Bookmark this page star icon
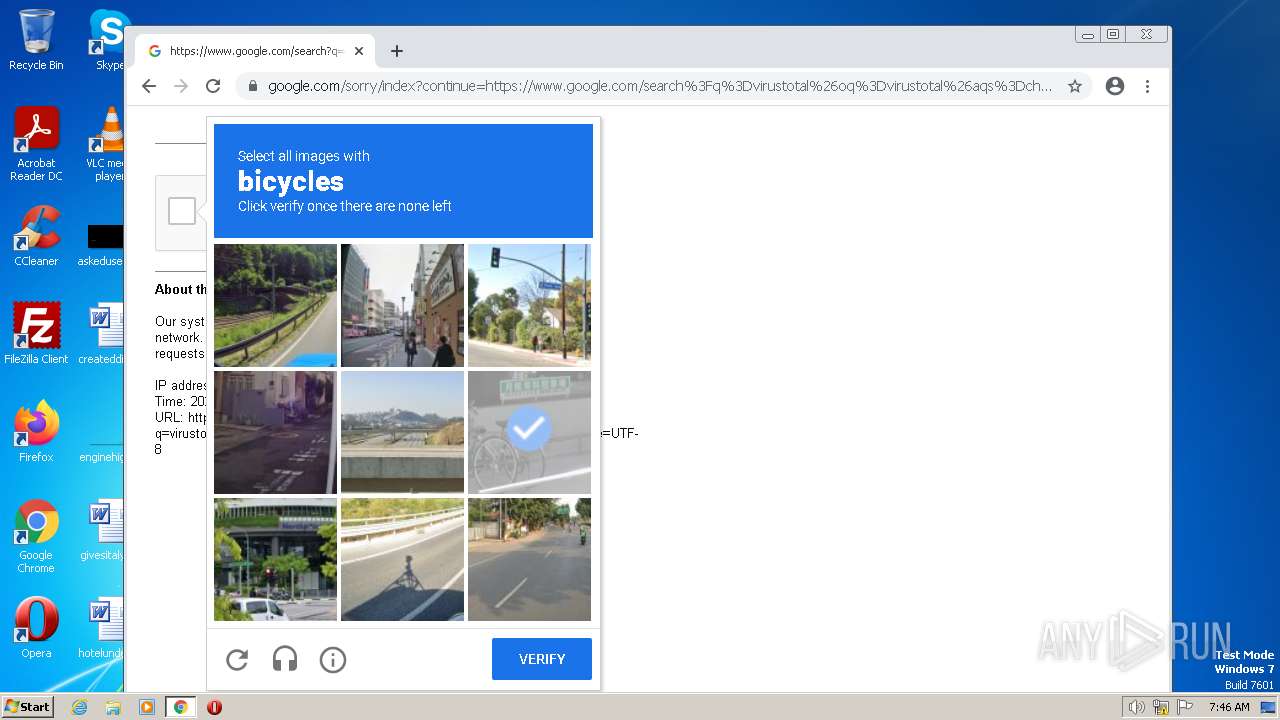This screenshot has width=1280, height=720. (x=1075, y=86)
